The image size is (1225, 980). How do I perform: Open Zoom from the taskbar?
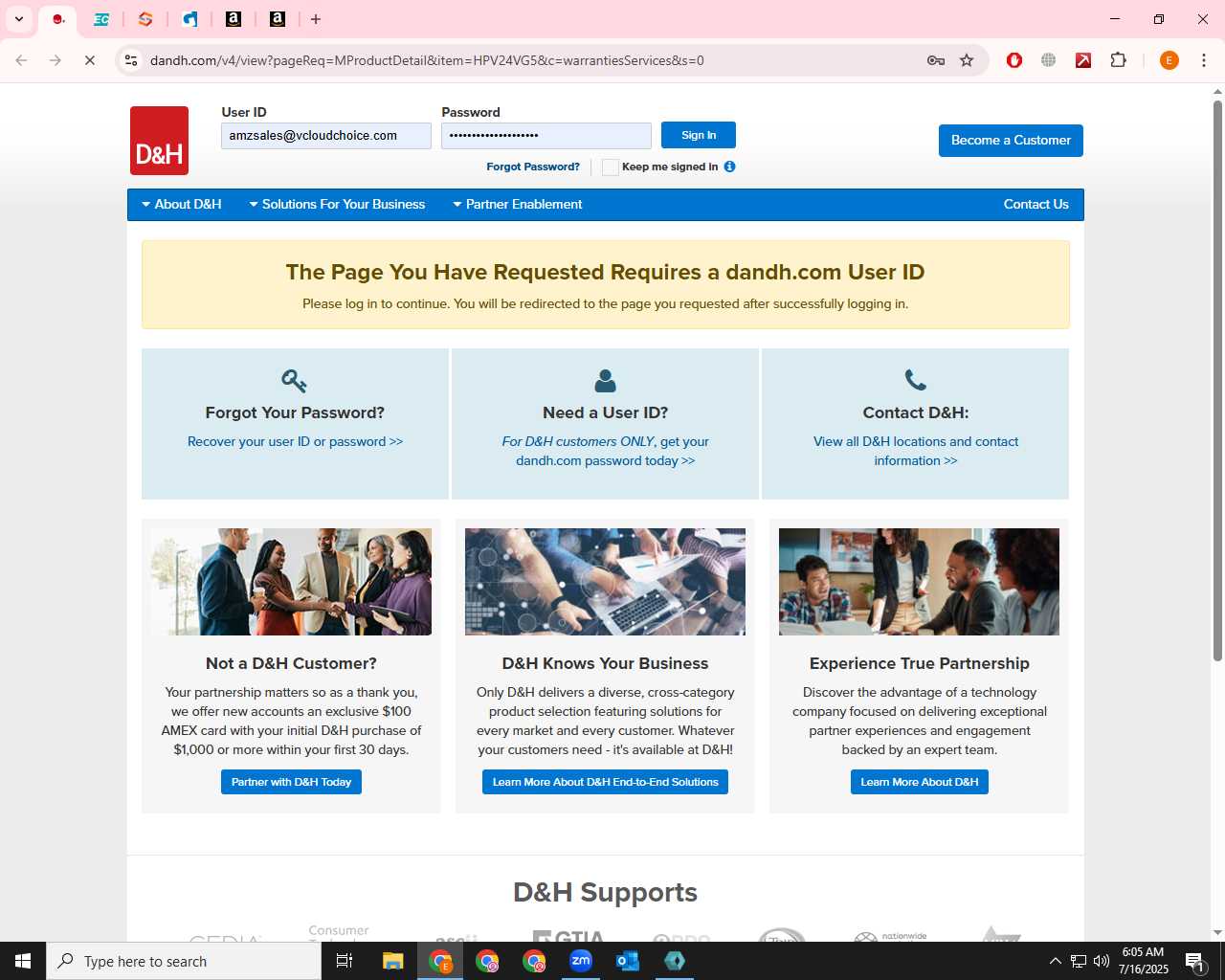point(581,961)
